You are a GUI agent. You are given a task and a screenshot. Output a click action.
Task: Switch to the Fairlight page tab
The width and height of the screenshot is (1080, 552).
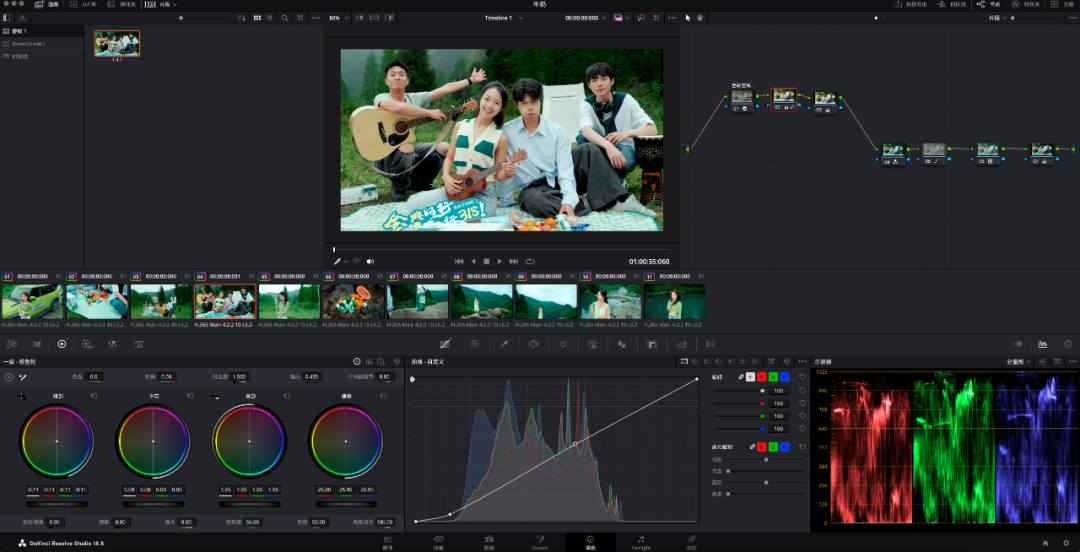[640, 542]
